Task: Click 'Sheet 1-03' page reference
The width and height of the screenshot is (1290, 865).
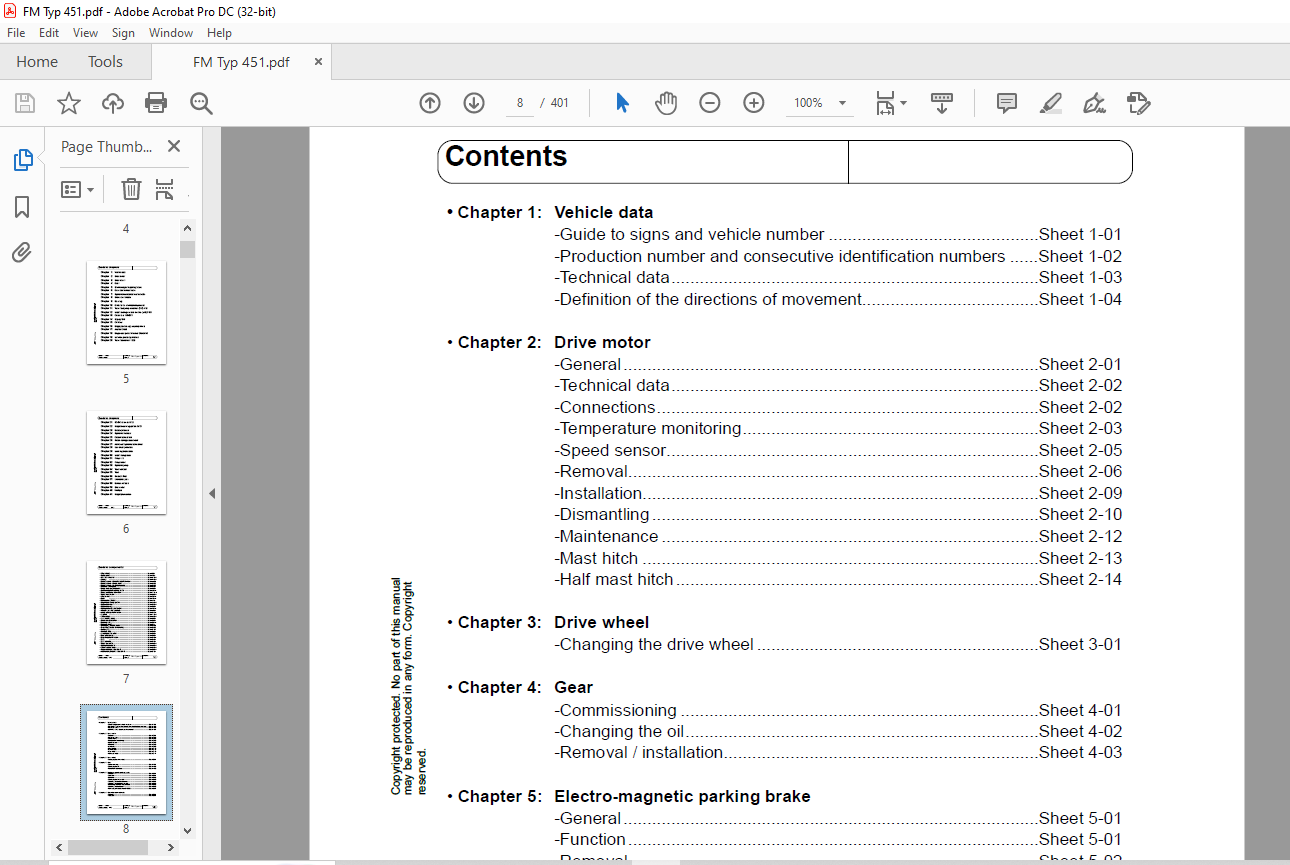Action: pos(1080,278)
